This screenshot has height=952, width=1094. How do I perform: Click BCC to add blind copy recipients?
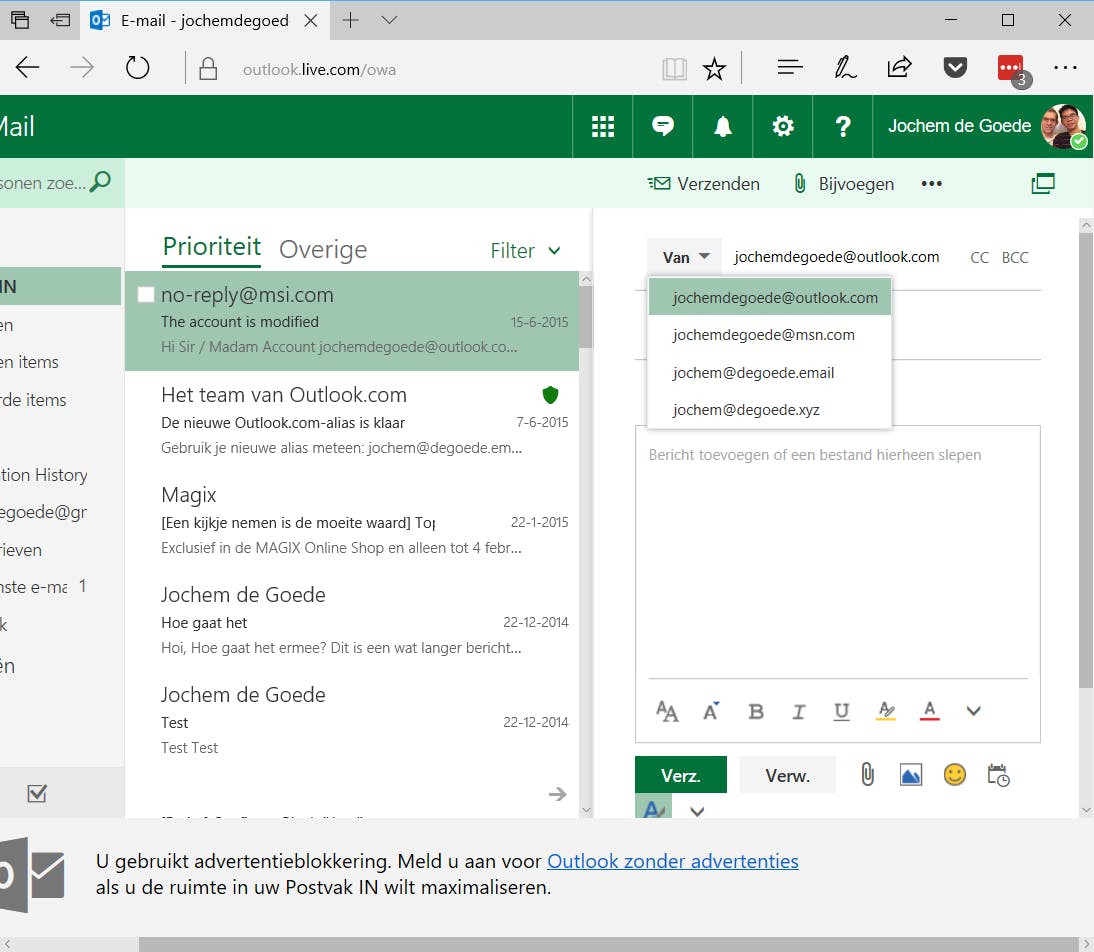coord(1014,258)
